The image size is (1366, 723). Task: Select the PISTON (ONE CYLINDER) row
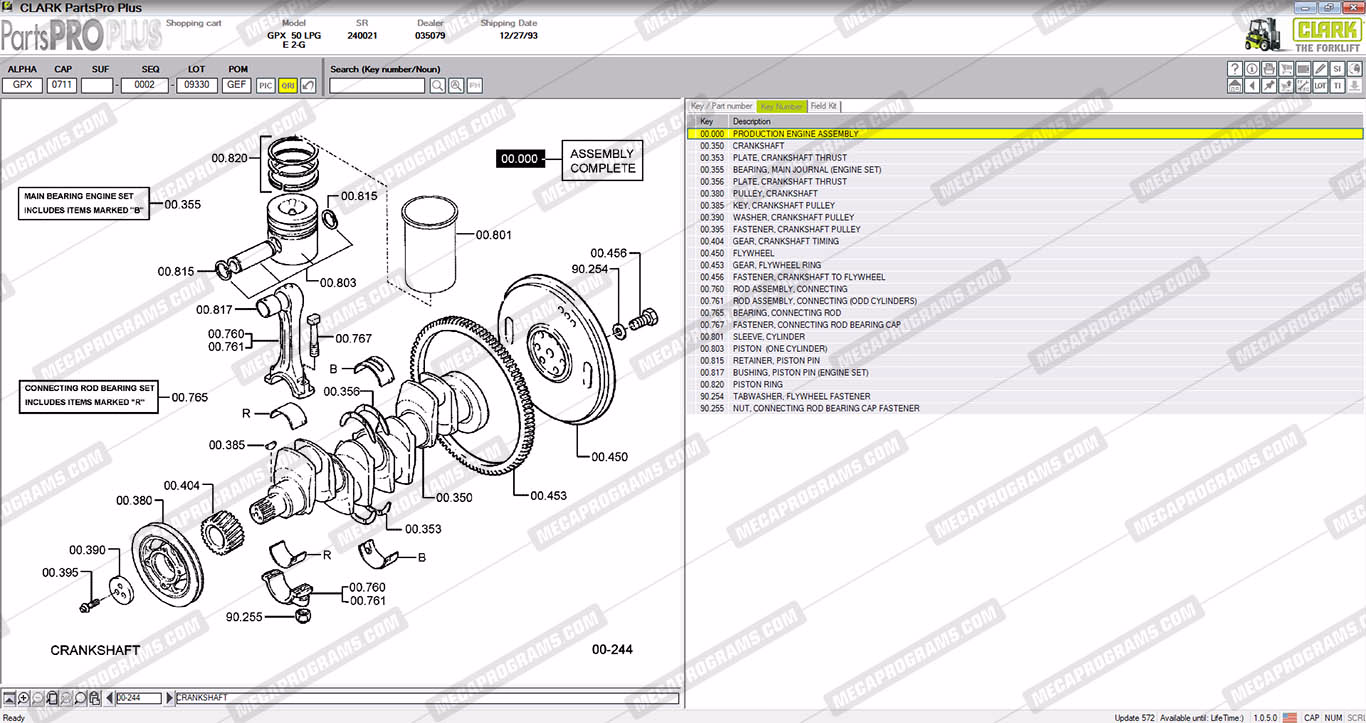click(x=1025, y=349)
